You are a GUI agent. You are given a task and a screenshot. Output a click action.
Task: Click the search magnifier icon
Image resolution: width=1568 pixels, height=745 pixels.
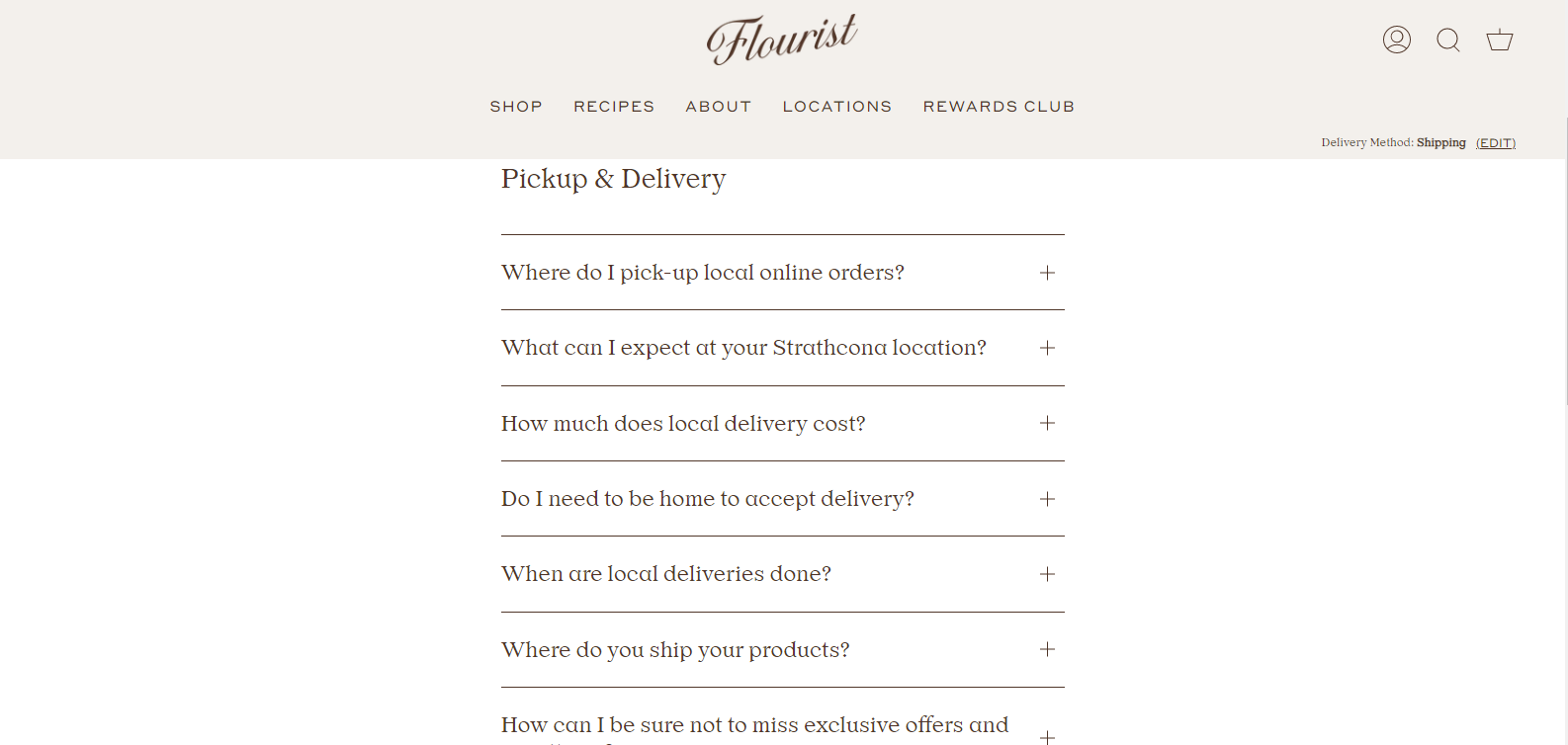1447,40
